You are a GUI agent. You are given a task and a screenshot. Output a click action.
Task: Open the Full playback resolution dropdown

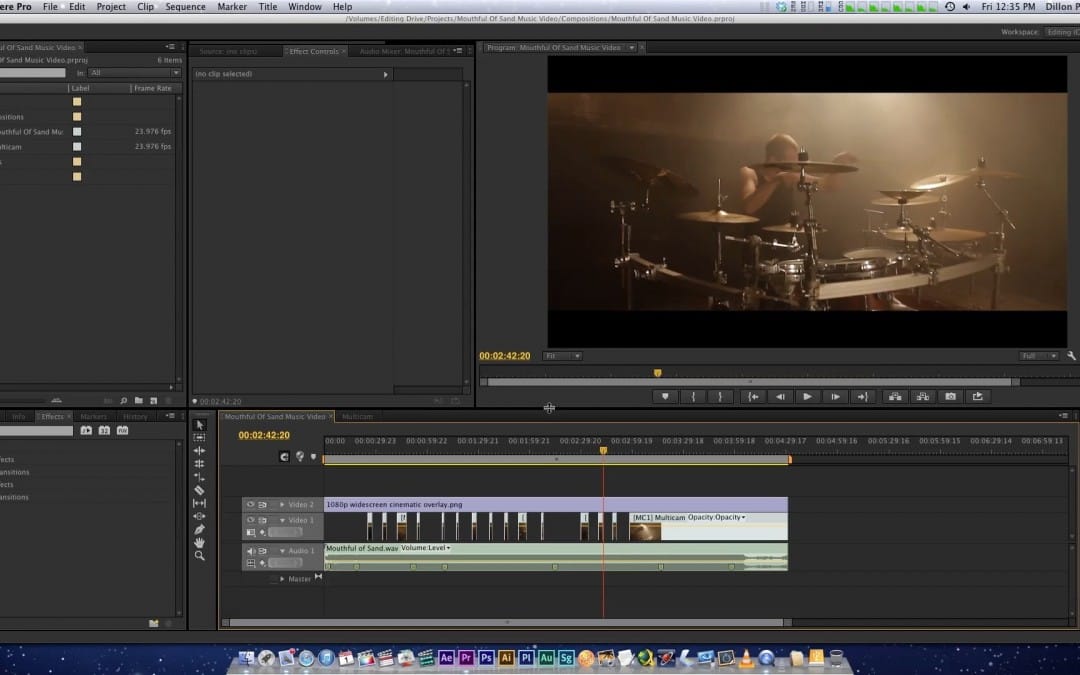1039,356
